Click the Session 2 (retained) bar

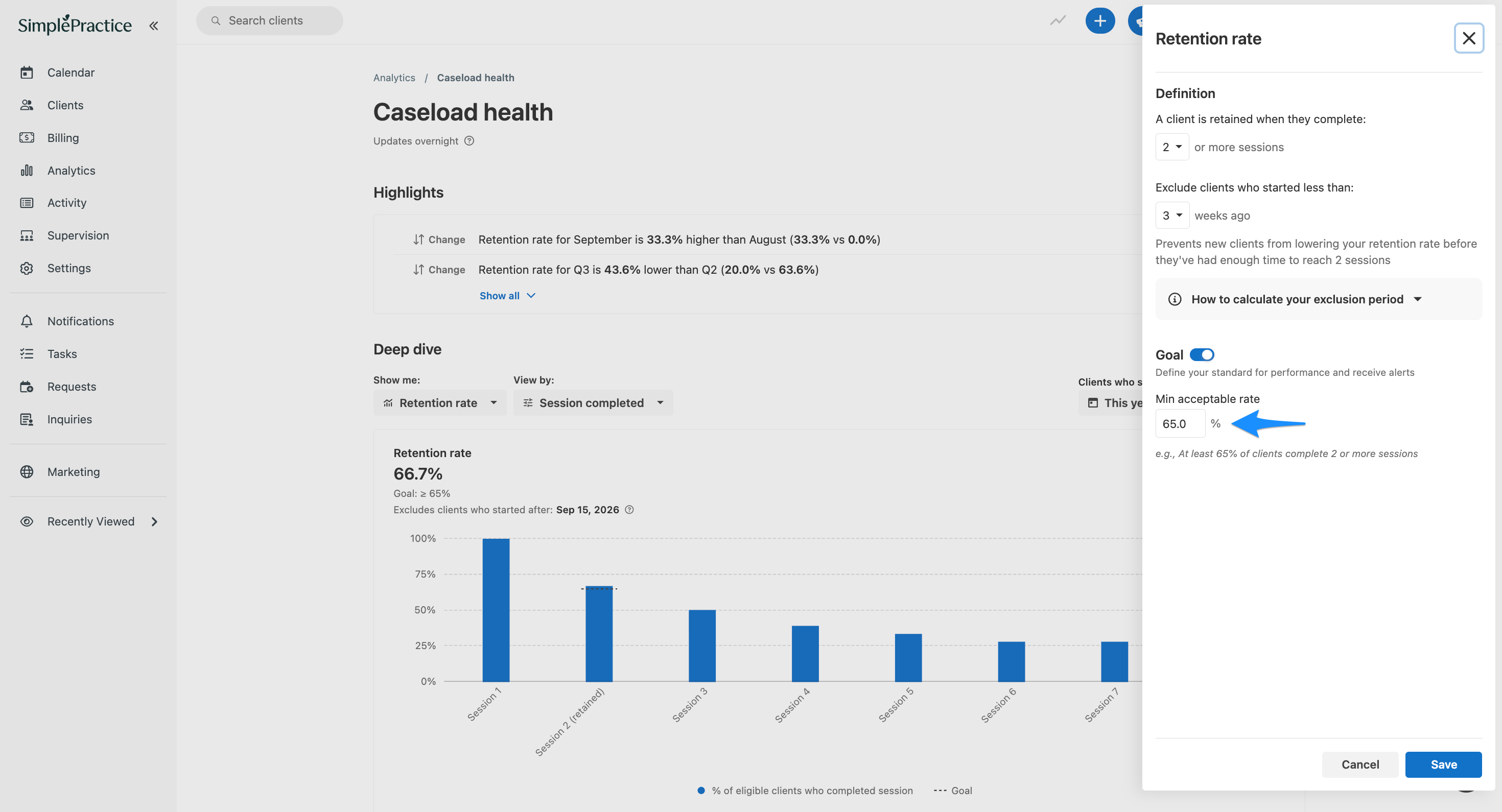click(599, 634)
